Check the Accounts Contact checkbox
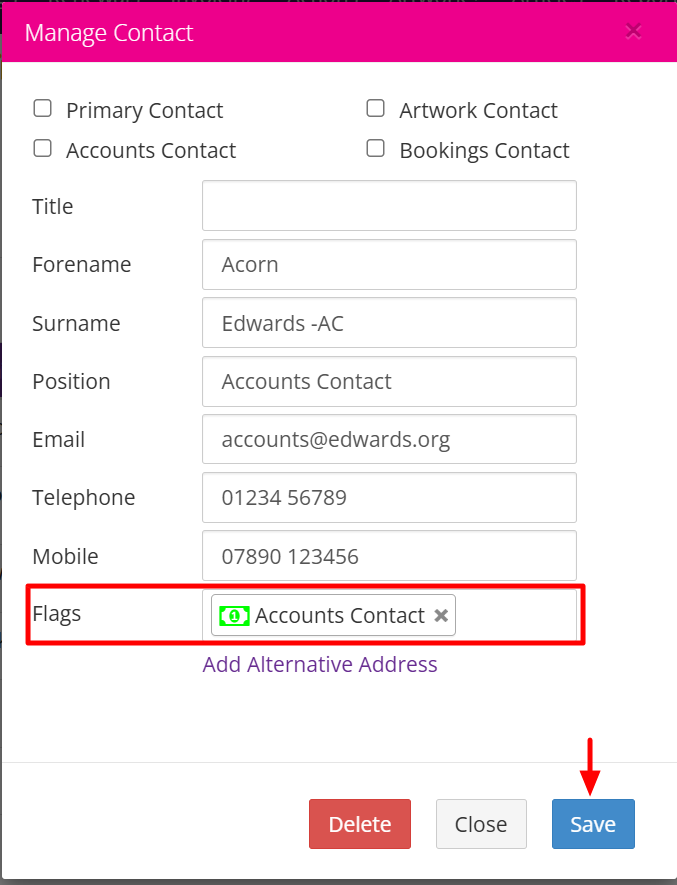Viewport: 677px width, 885px height. tap(42, 149)
